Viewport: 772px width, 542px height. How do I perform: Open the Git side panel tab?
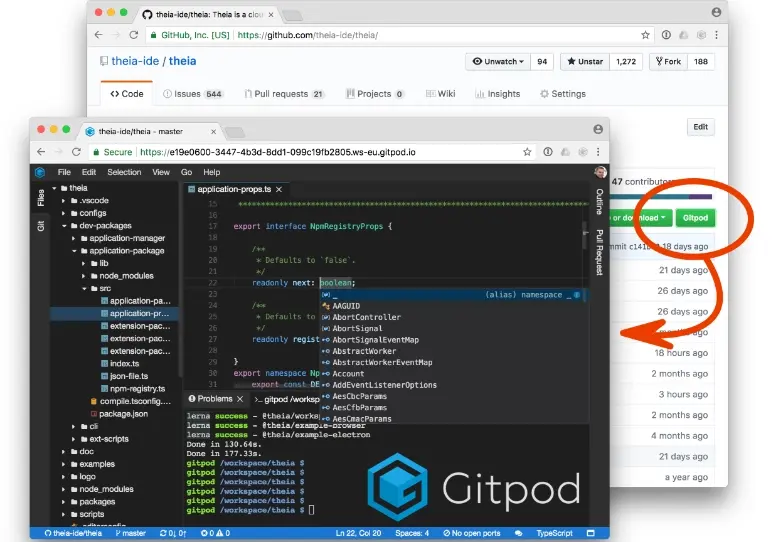(x=41, y=225)
